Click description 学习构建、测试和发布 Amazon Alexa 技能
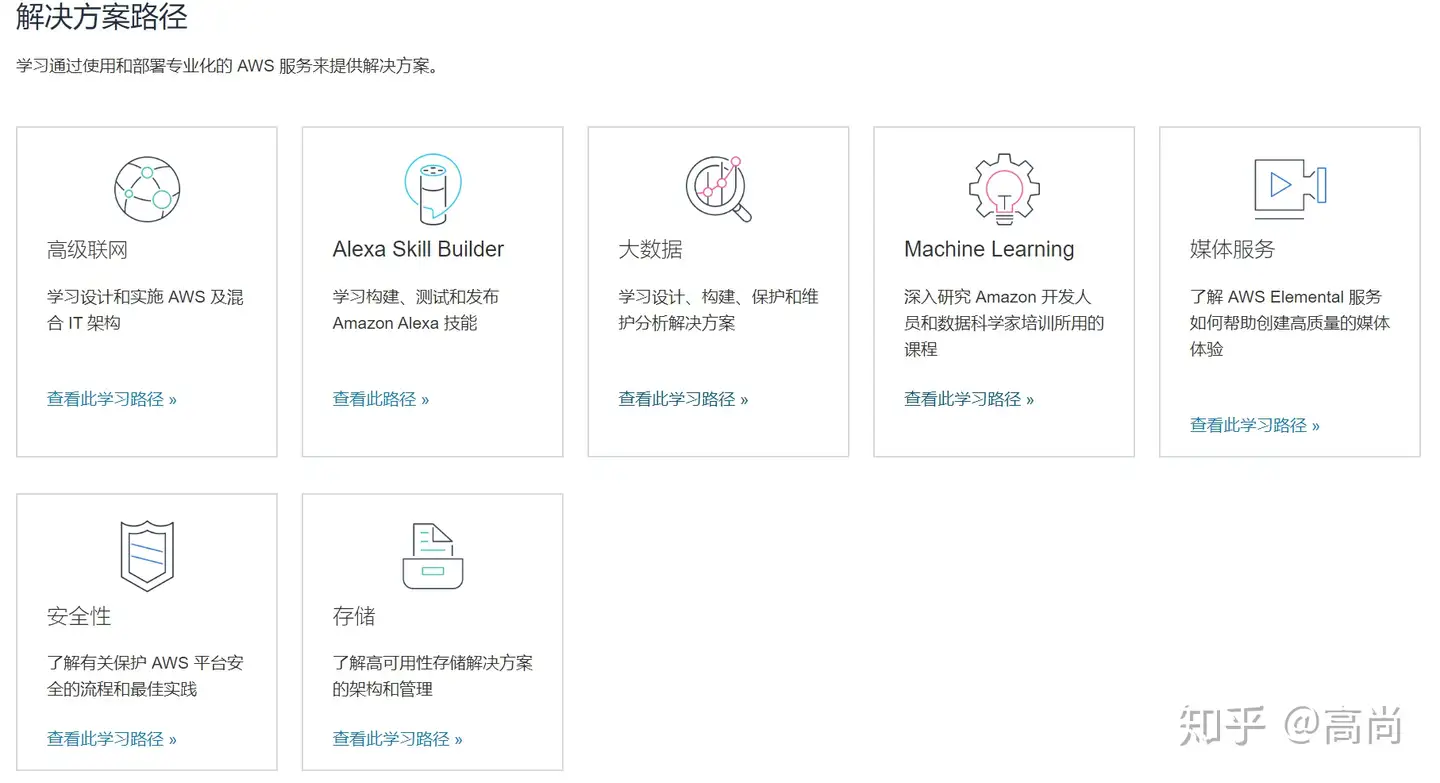The image size is (1440, 783). coord(416,310)
